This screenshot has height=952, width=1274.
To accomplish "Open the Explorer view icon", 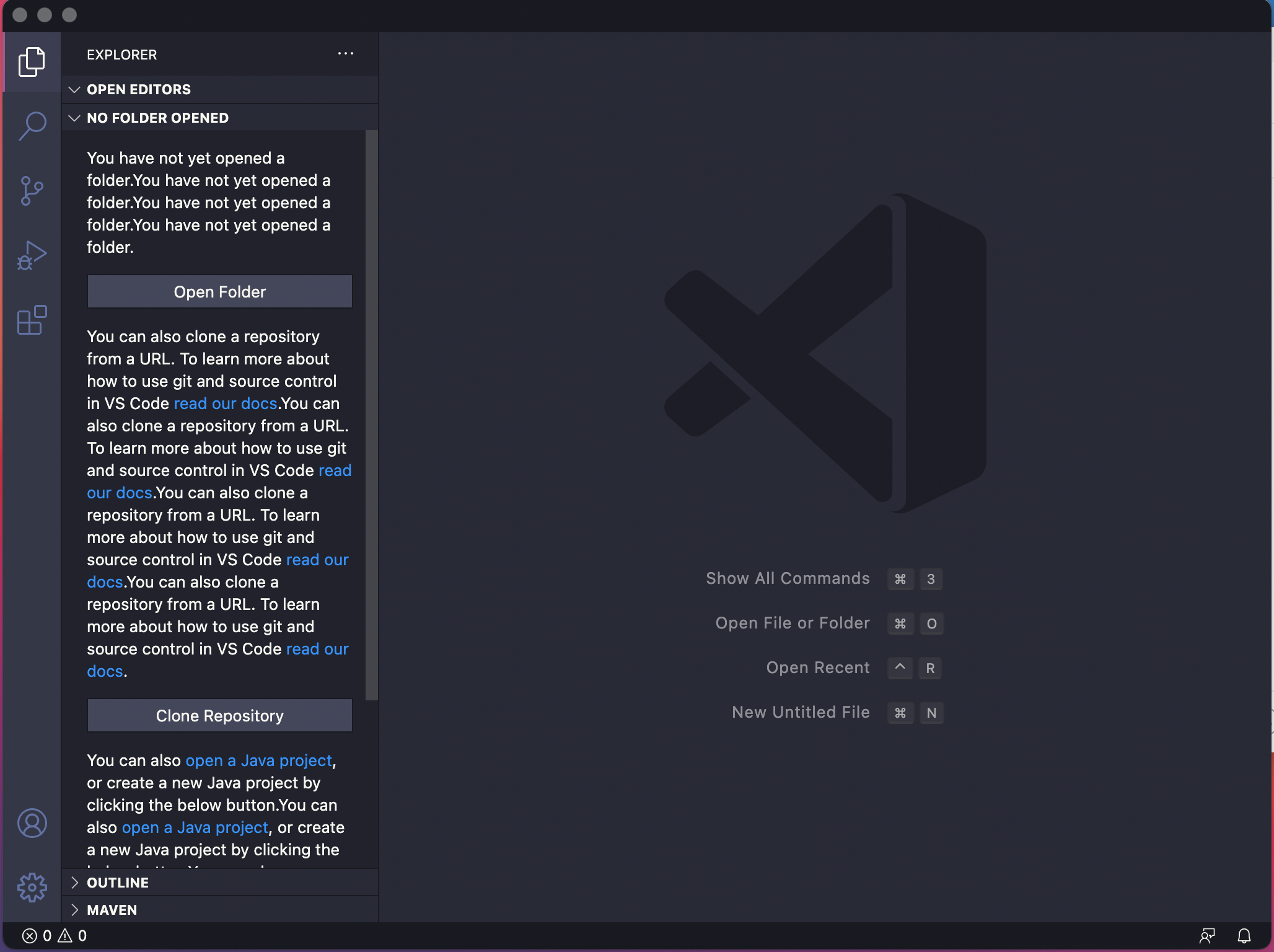I will point(32,61).
